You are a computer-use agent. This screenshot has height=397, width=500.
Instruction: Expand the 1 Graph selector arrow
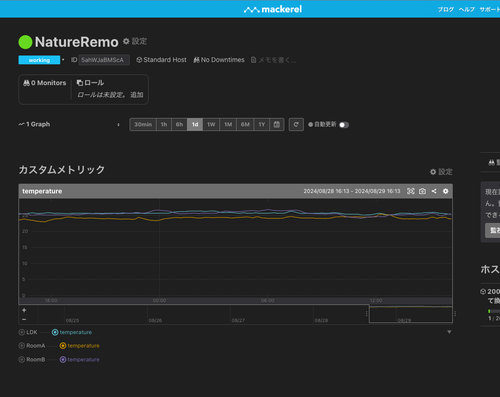(118, 125)
